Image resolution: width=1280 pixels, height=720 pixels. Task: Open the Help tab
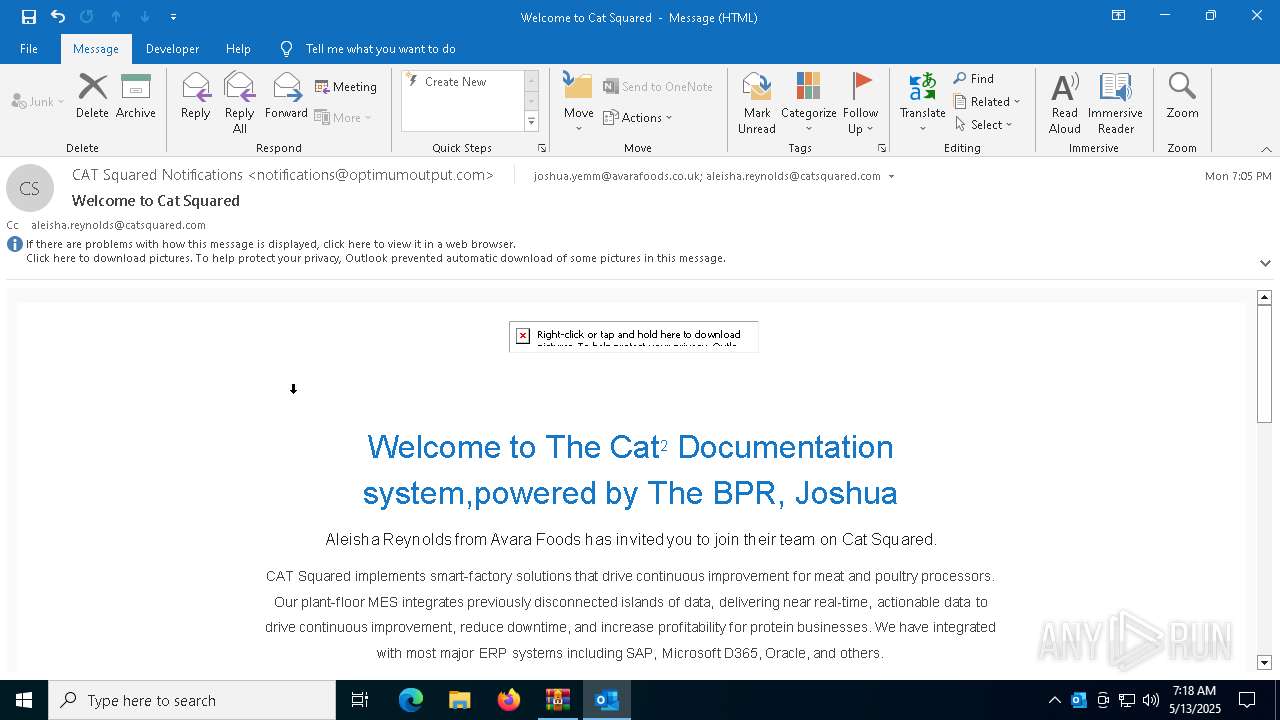(238, 48)
